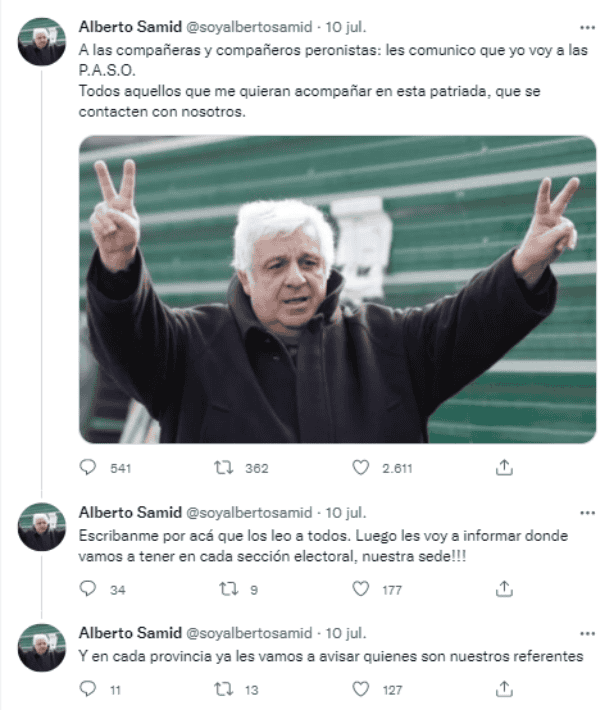Share the 'Y en cada provincia' tweet
Image resolution: width=614 pixels, height=710 pixels.
pyautogui.click(x=504, y=689)
